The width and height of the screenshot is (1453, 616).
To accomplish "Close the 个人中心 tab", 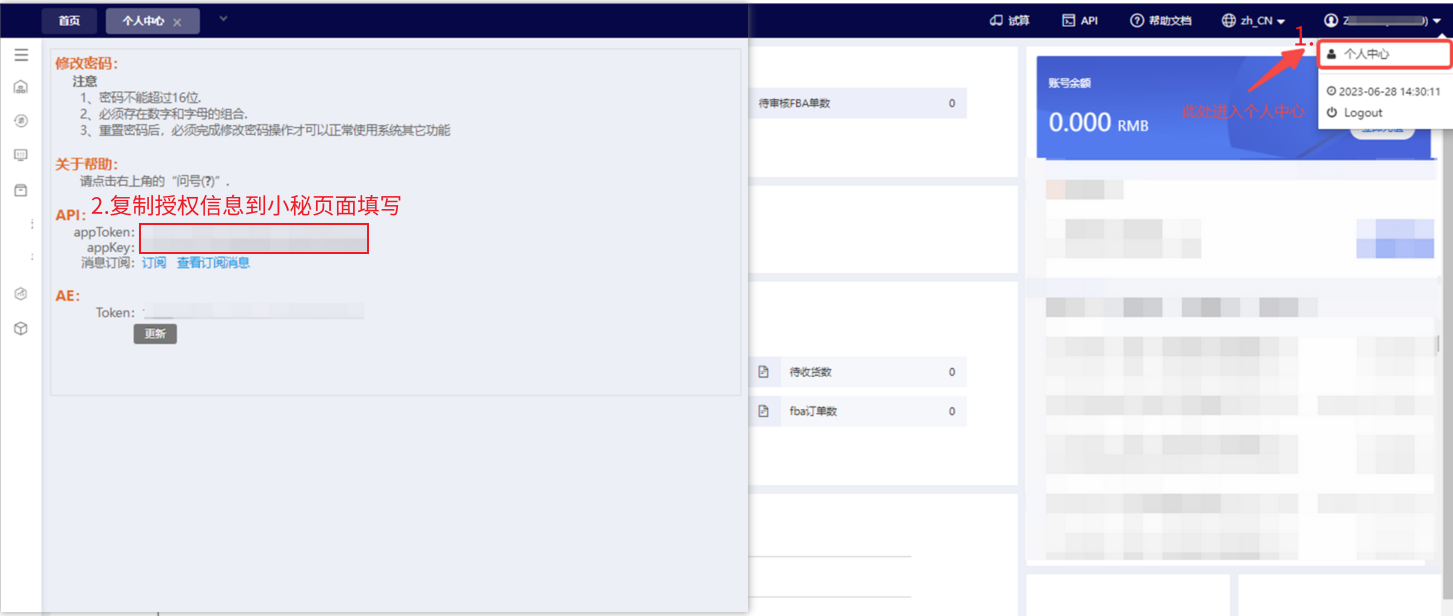I will 178,22.
